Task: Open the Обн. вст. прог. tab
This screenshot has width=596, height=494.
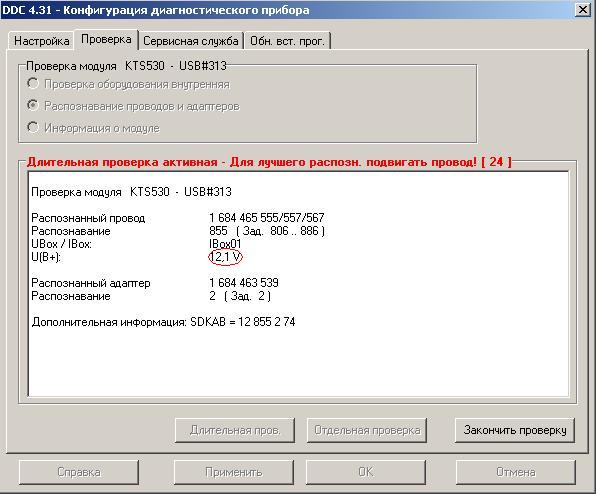Action: (x=287, y=41)
